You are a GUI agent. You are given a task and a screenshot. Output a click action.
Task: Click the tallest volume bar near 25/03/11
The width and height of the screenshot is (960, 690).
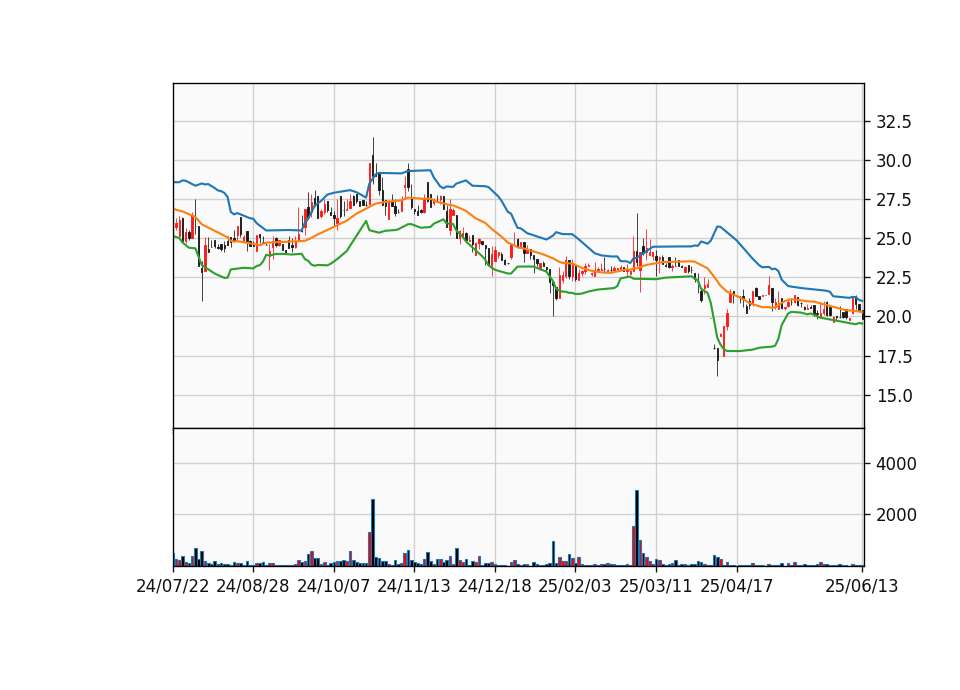click(x=637, y=528)
